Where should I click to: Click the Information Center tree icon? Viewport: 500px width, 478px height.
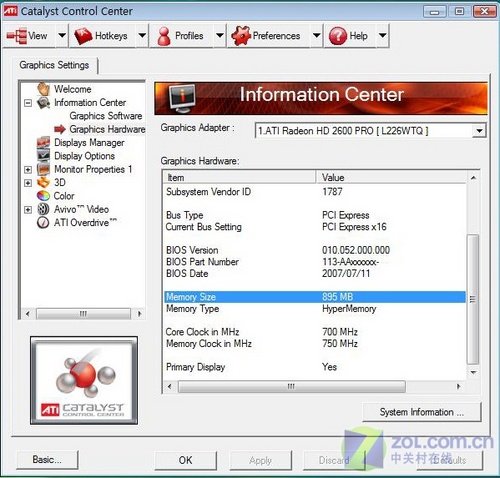coord(43,103)
